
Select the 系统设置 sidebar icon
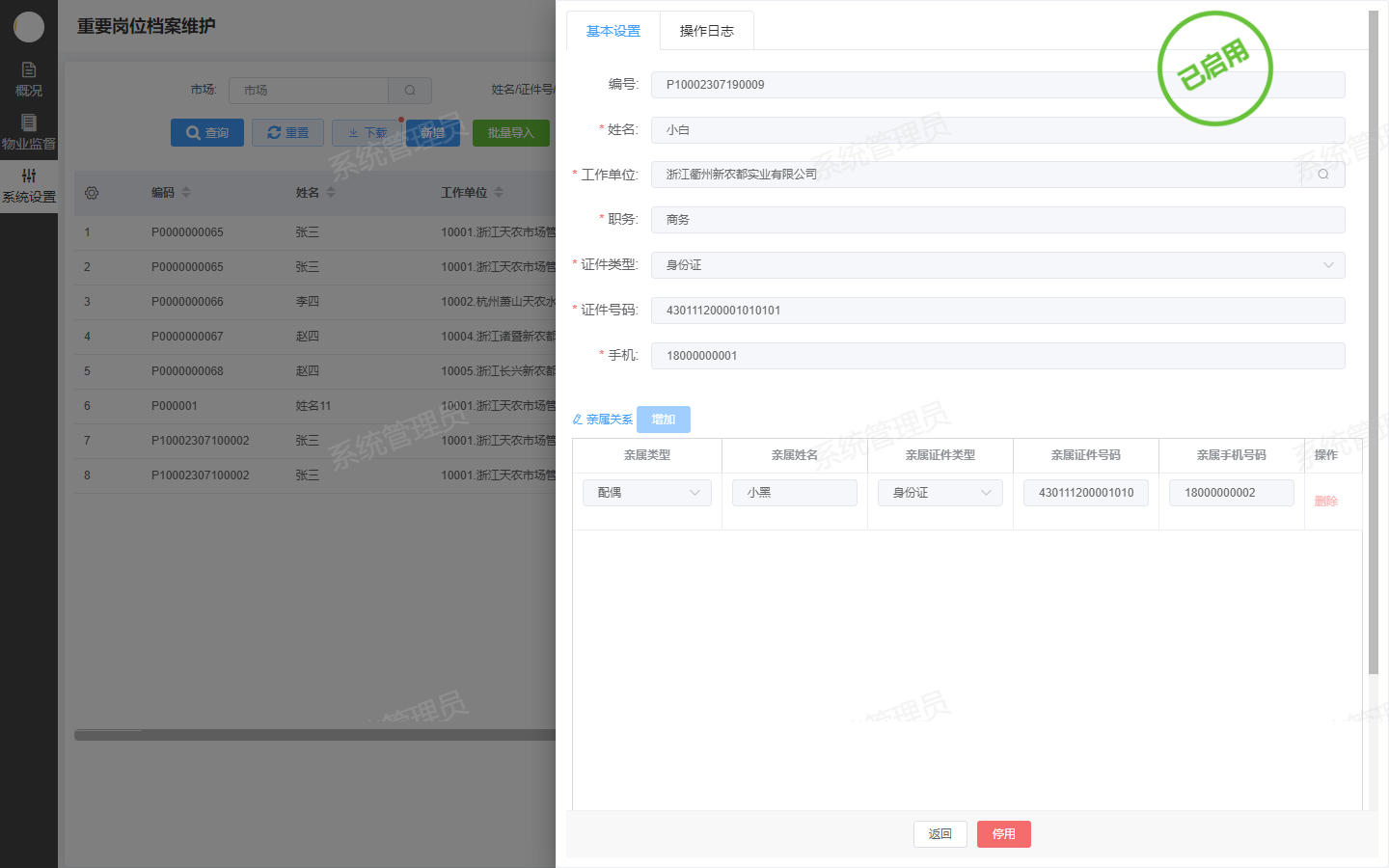[x=29, y=185]
